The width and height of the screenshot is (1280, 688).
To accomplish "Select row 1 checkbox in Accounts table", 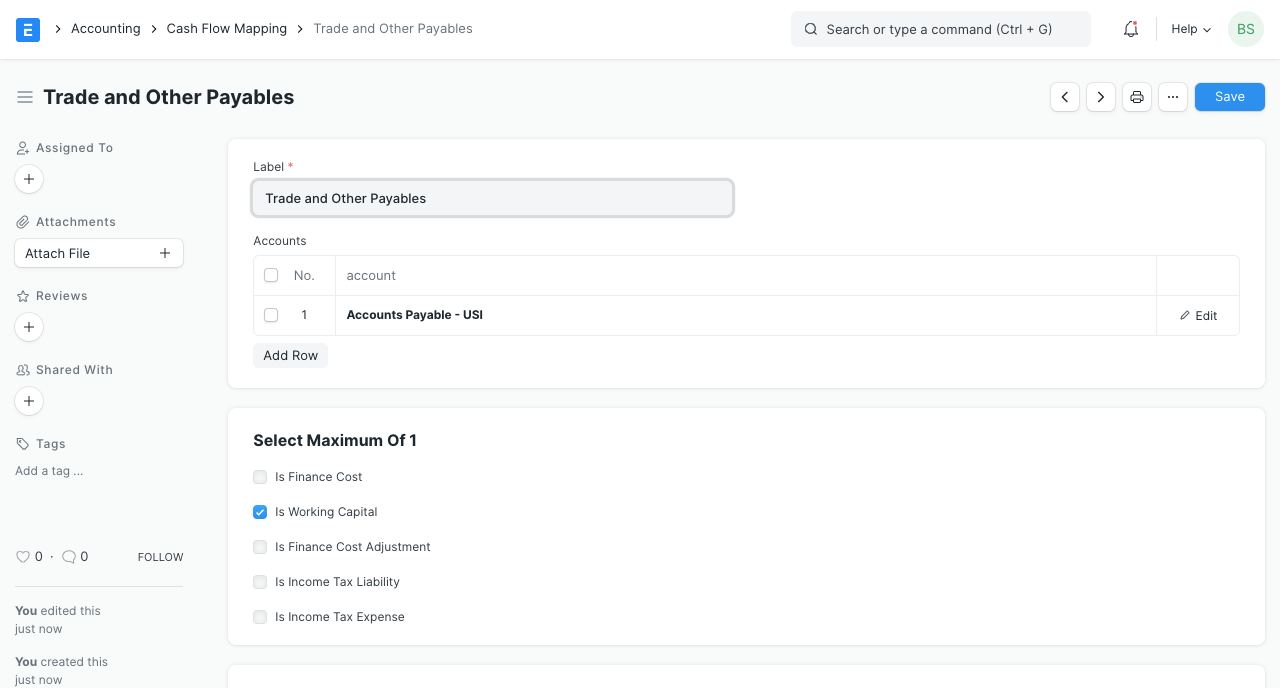I will tap(271, 315).
